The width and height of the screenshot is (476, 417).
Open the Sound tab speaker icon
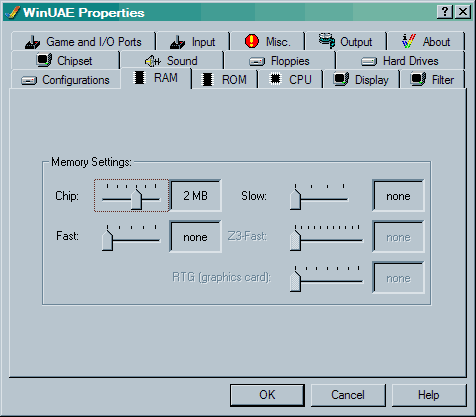pyautogui.click(x=153, y=61)
